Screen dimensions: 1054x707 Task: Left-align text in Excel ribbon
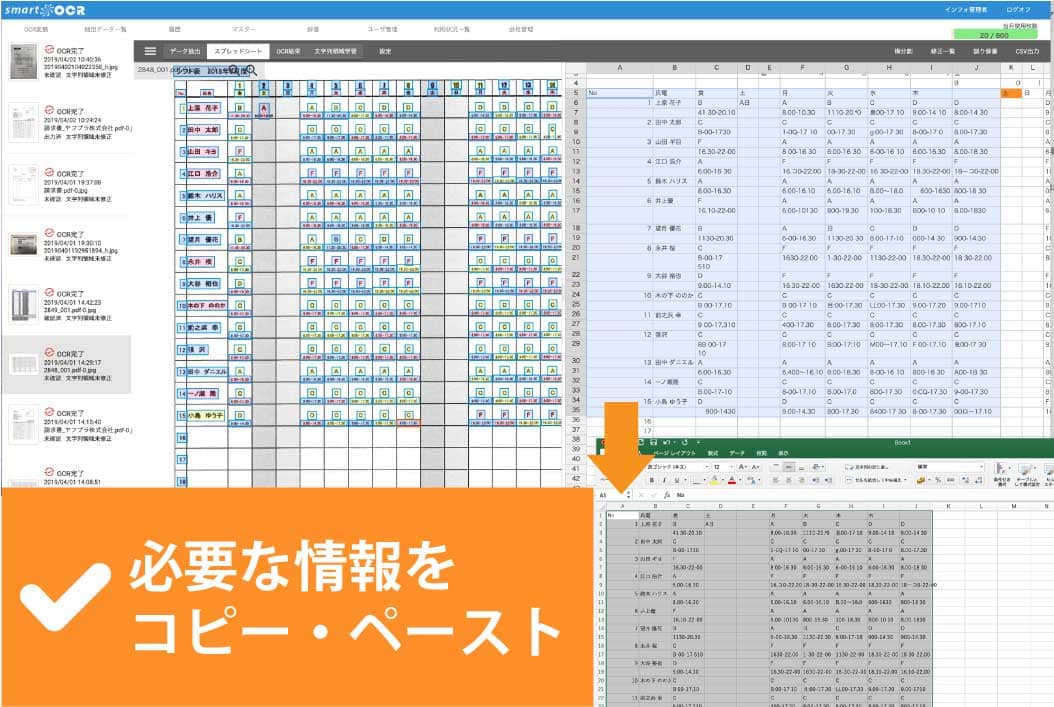[776, 481]
